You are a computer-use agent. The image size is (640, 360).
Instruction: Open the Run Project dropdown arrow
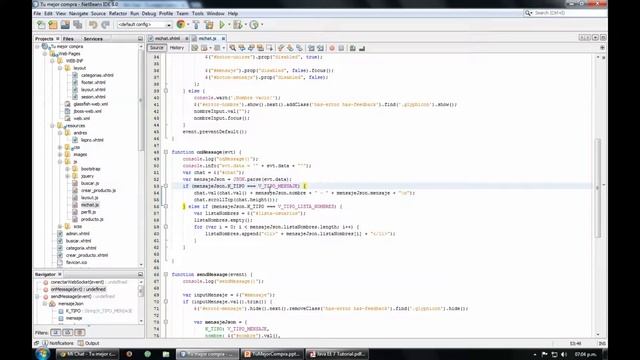coord(229,25)
